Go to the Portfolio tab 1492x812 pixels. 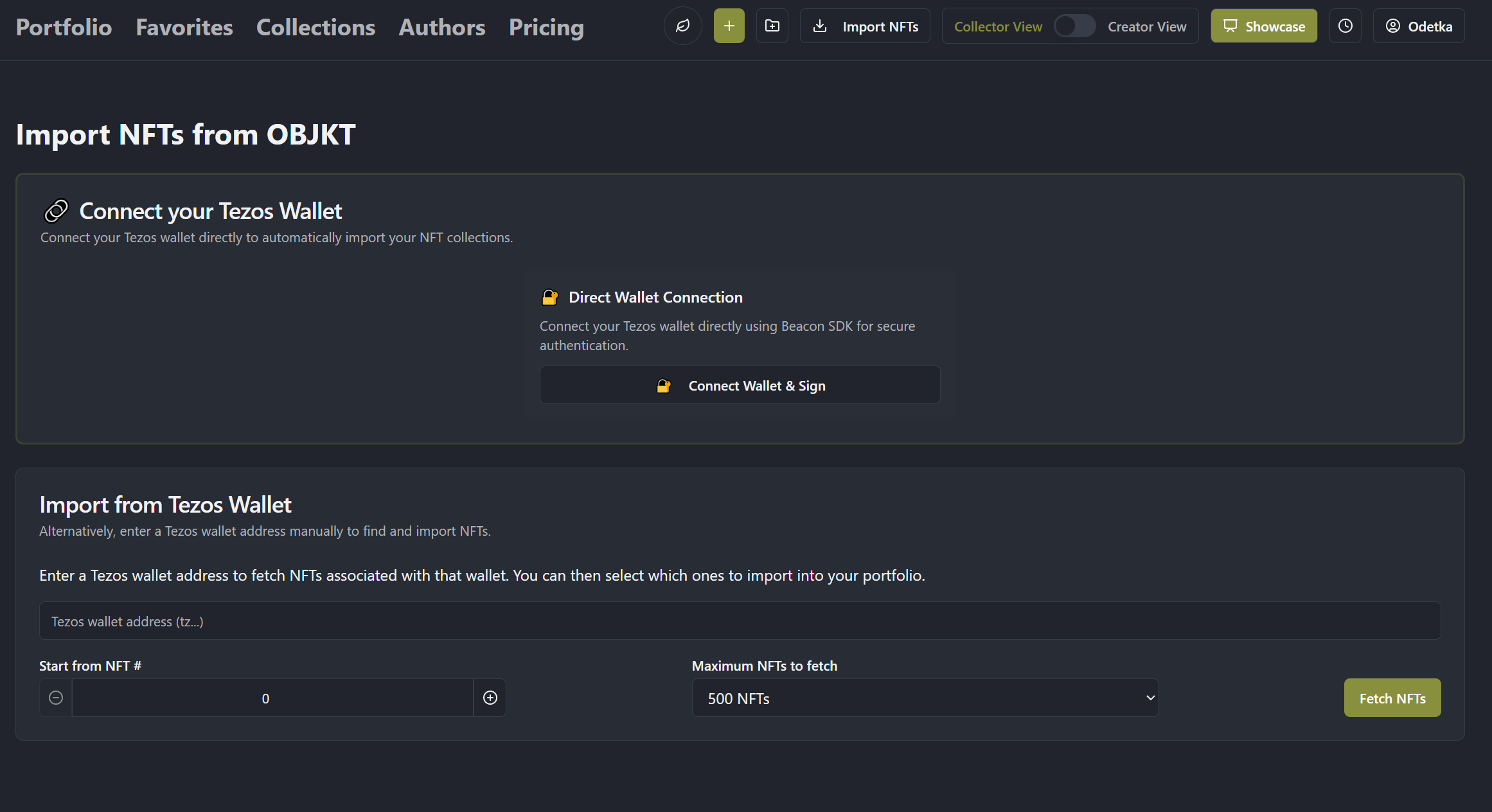(64, 27)
